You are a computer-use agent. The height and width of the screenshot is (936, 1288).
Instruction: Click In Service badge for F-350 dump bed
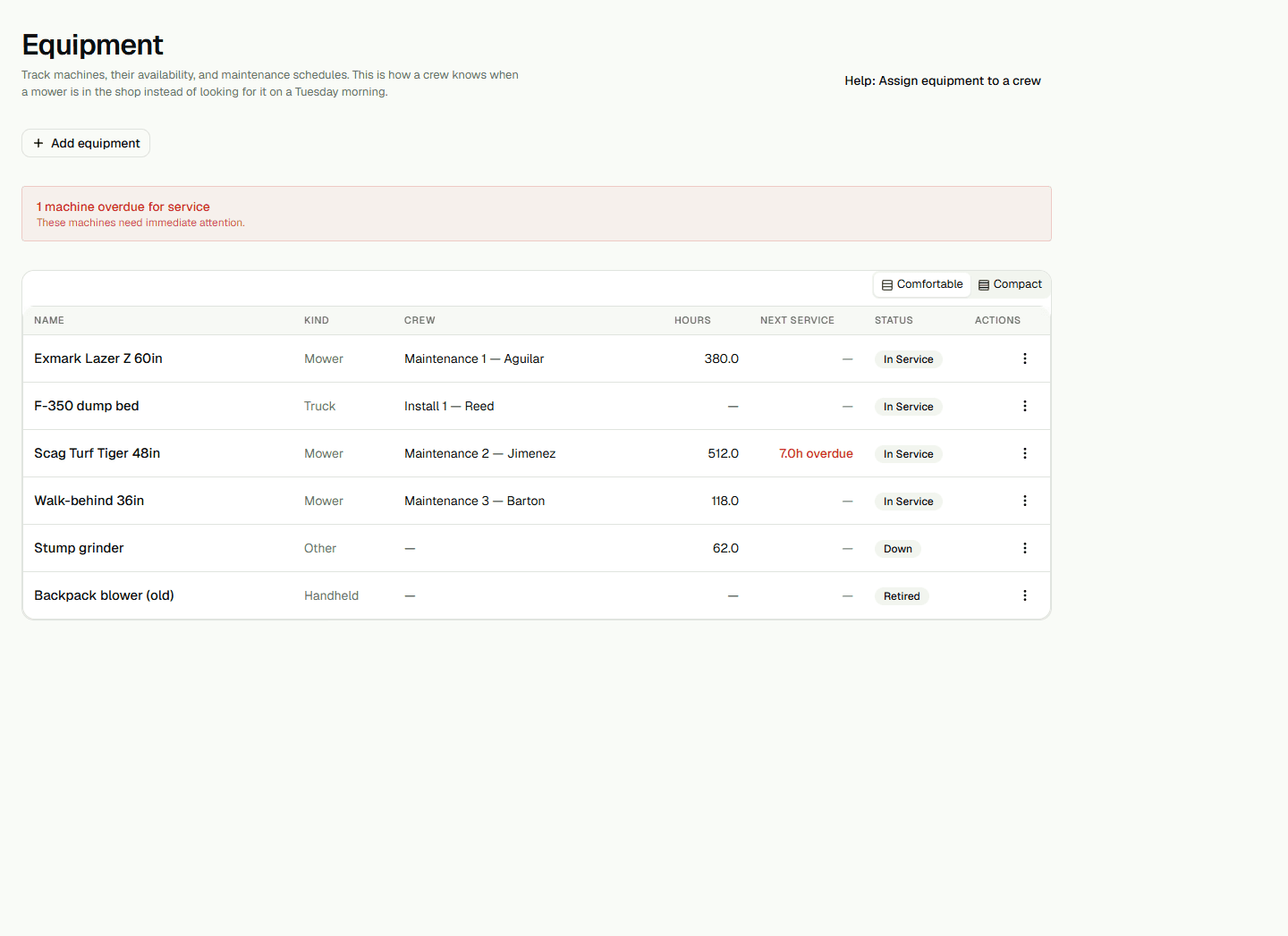pos(908,407)
